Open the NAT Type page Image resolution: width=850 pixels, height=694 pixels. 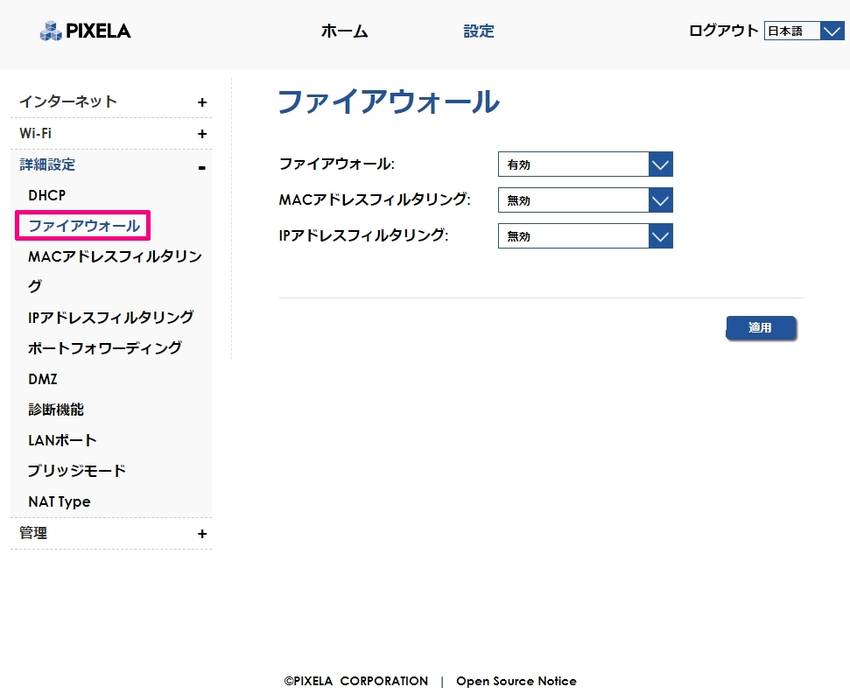(x=59, y=502)
